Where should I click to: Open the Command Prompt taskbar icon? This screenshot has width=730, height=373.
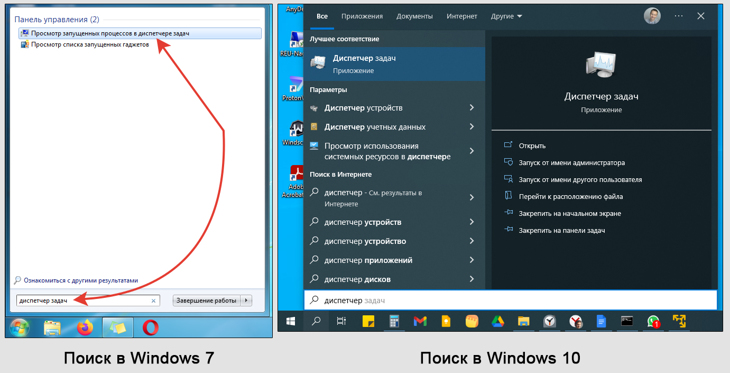coord(627,321)
